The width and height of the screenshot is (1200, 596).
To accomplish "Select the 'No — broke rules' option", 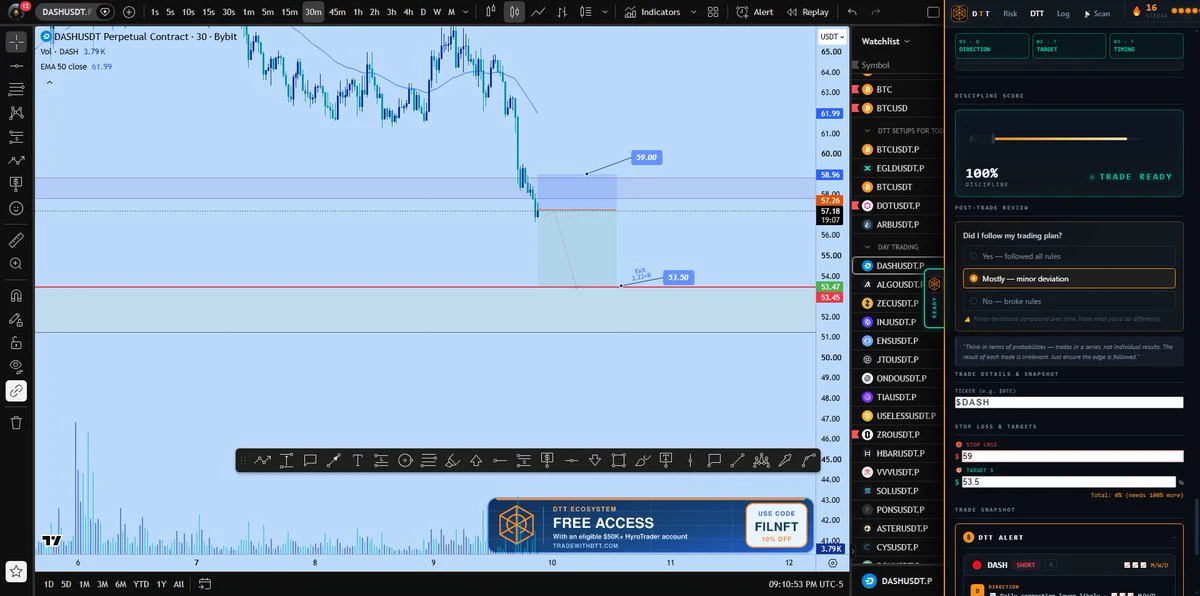I will tap(1067, 301).
